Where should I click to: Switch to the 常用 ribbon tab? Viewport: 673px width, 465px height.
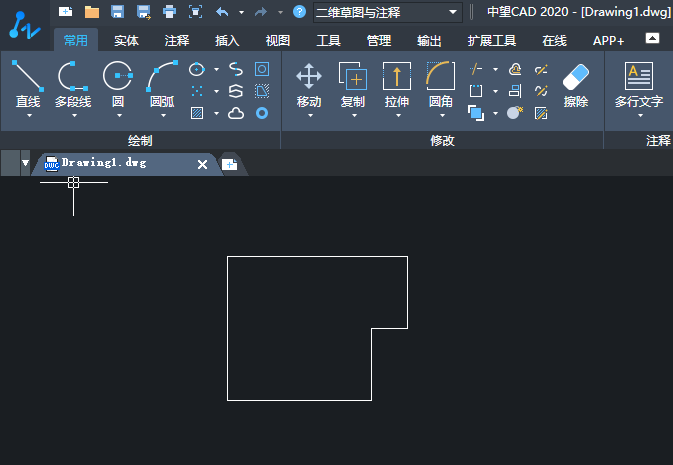point(76,40)
